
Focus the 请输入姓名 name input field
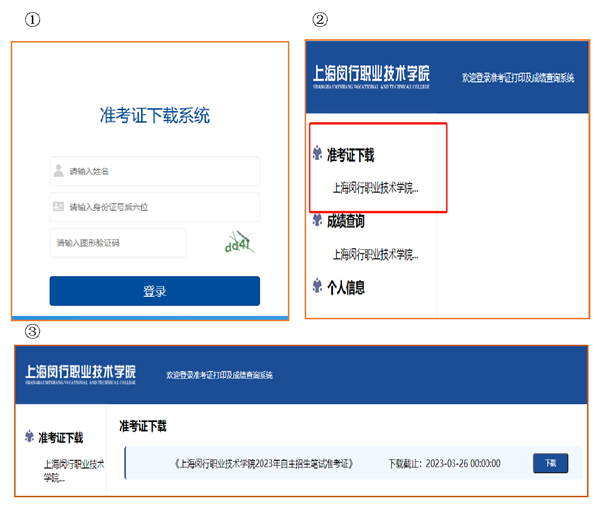click(160, 171)
